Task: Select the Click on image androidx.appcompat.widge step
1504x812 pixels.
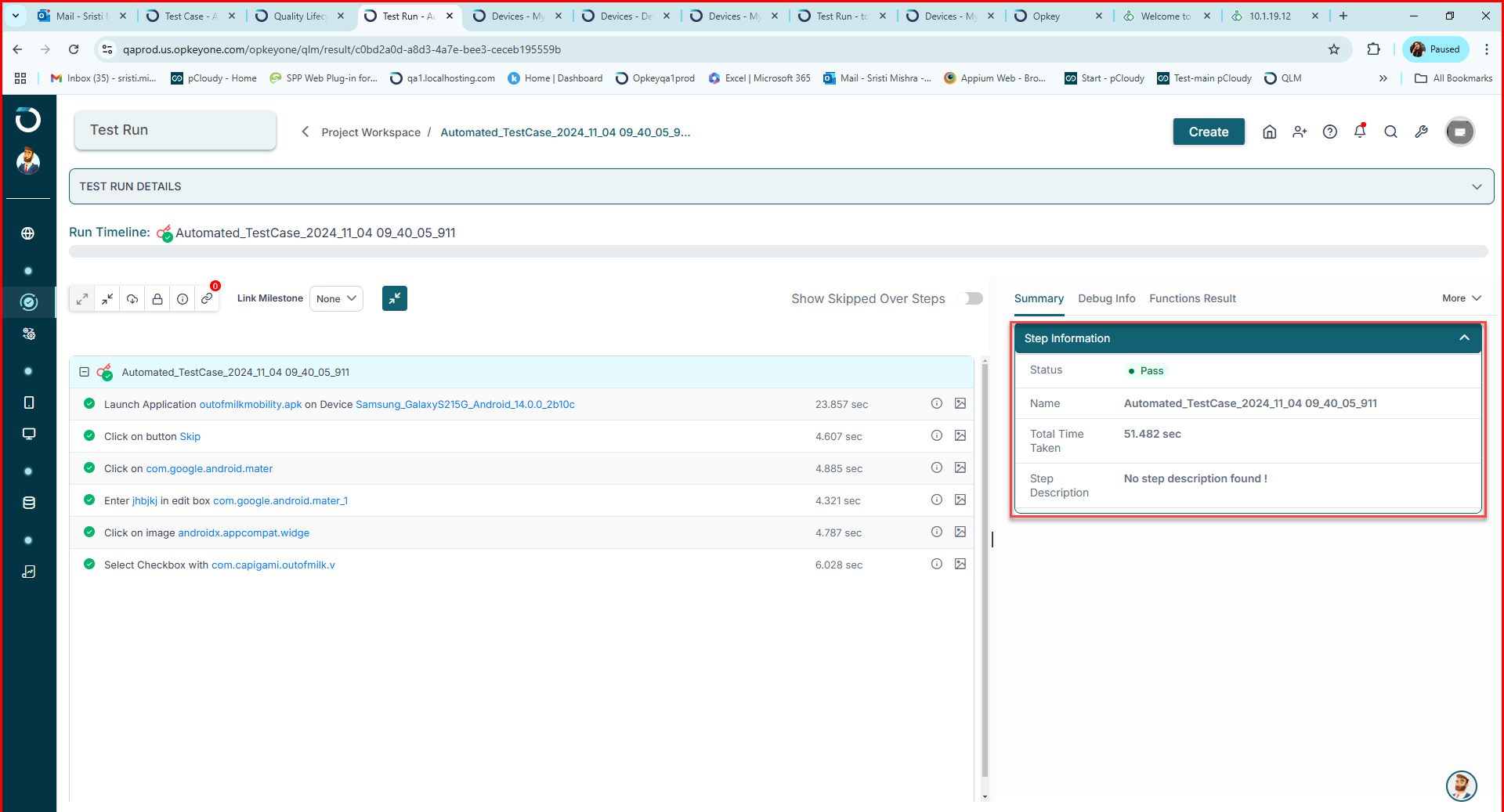Action: pyautogui.click(x=521, y=532)
